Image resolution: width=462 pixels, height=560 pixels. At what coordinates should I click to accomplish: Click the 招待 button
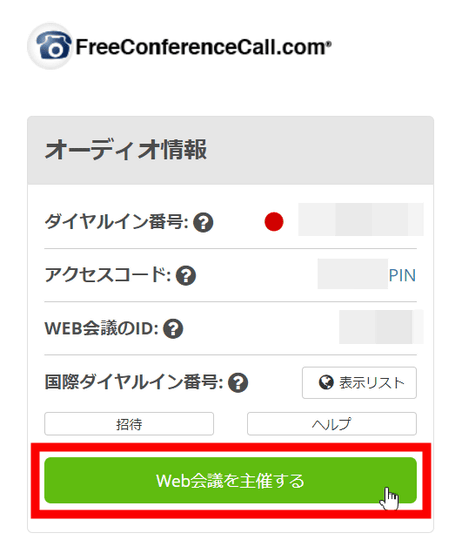pyautogui.click(x=129, y=424)
